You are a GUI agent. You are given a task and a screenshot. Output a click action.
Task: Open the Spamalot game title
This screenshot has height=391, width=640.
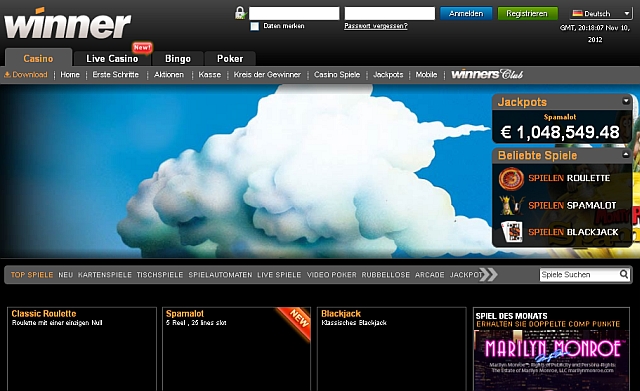tap(184, 313)
